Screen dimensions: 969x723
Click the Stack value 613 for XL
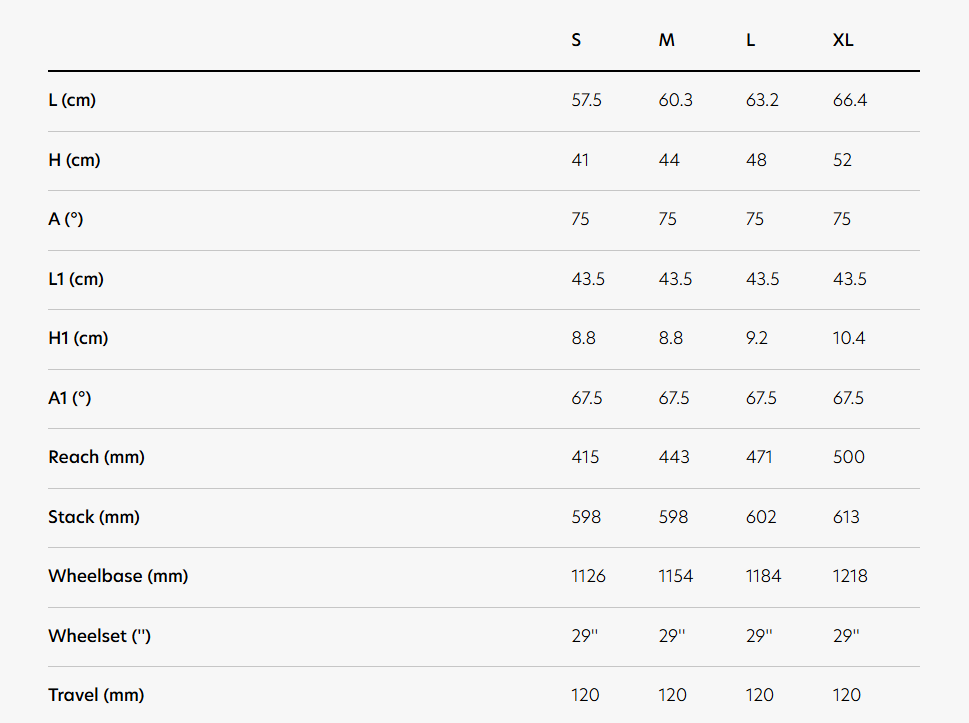(846, 518)
